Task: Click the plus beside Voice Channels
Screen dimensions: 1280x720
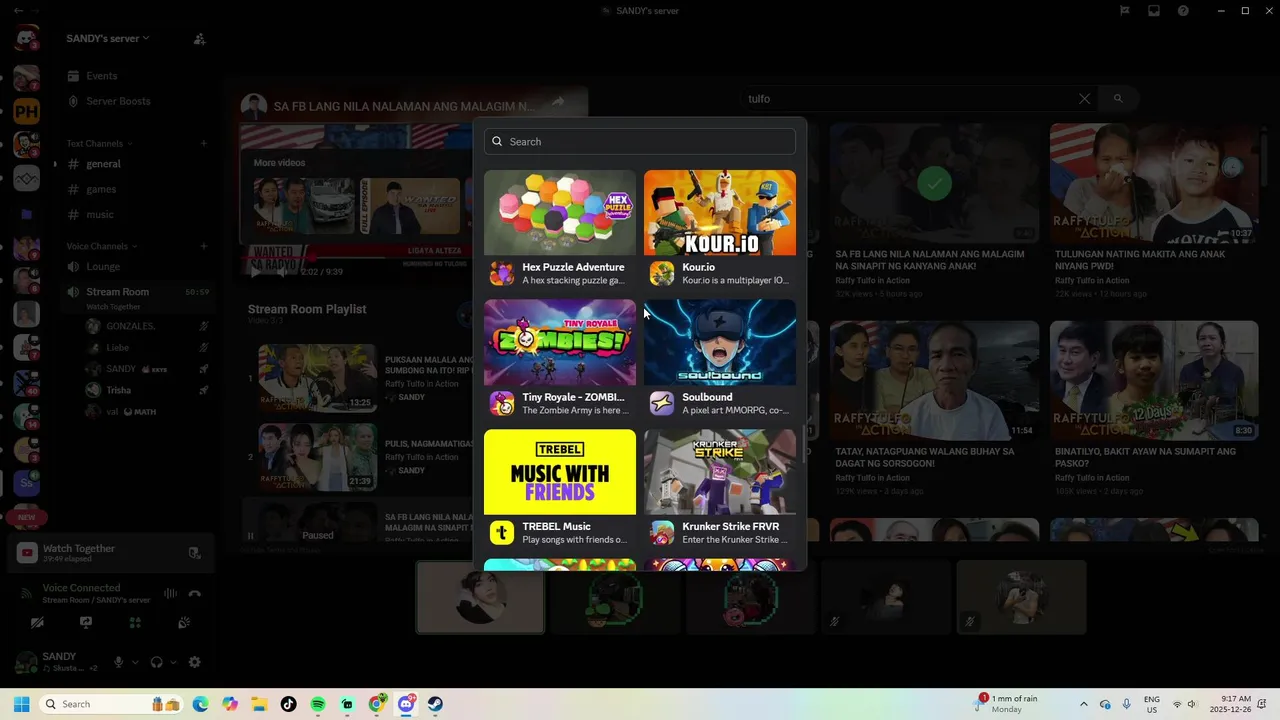Action: [x=204, y=246]
